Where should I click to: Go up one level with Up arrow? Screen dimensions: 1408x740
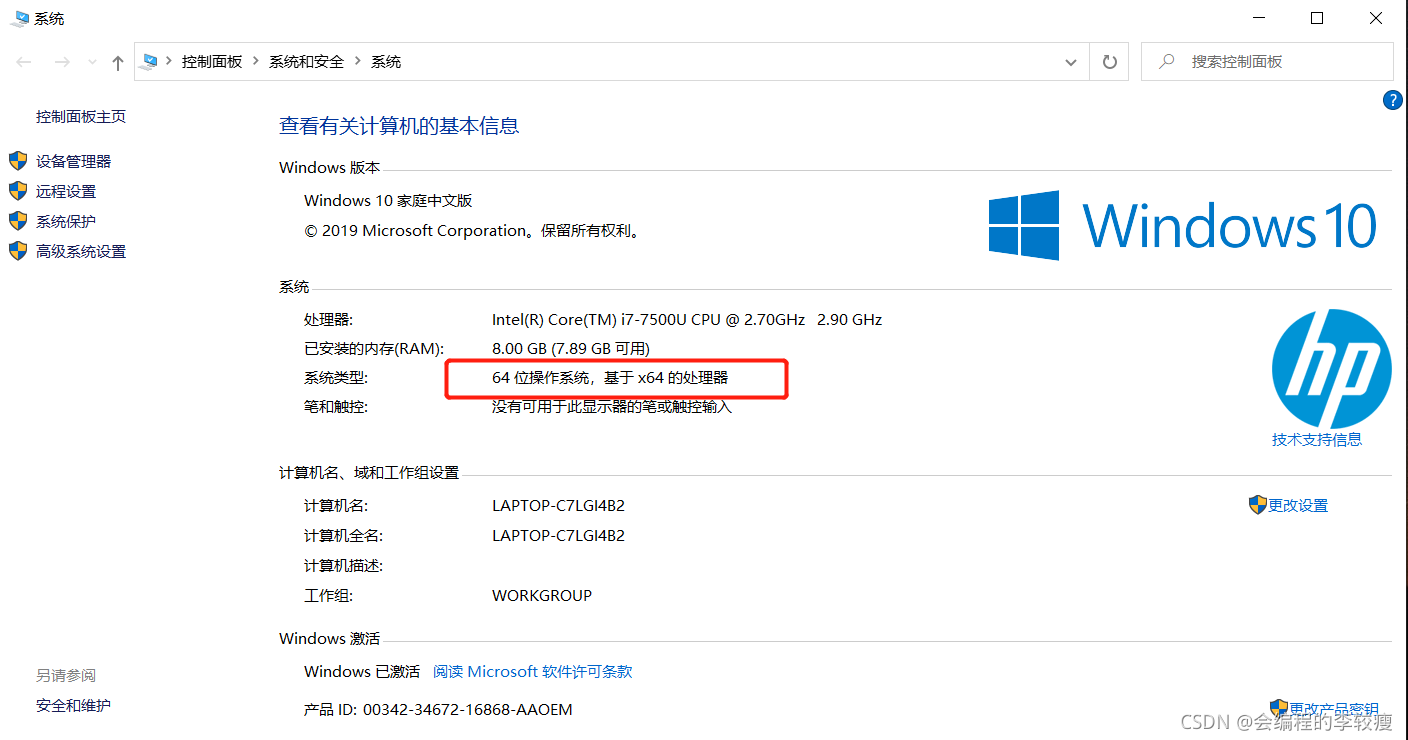[x=118, y=62]
